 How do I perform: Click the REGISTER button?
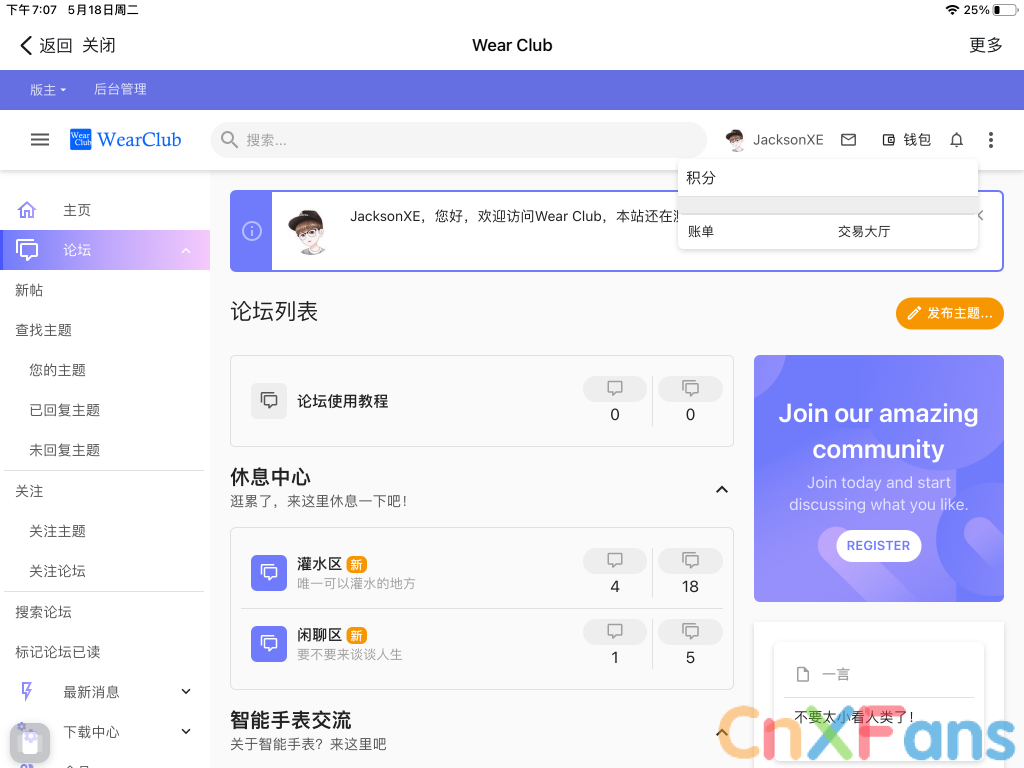(x=878, y=546)
